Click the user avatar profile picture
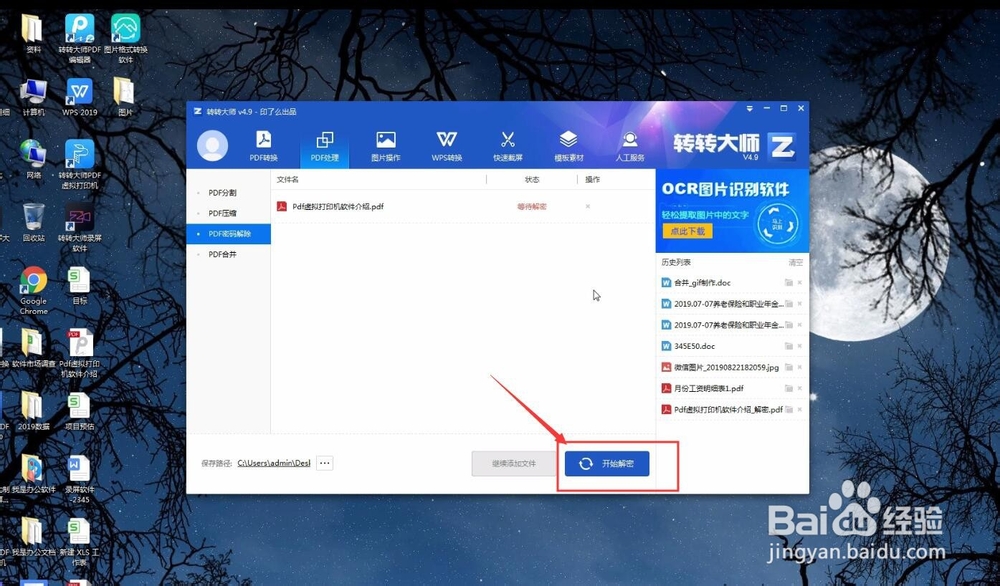This screenshot has height=586, width=1000. (212, 145)
